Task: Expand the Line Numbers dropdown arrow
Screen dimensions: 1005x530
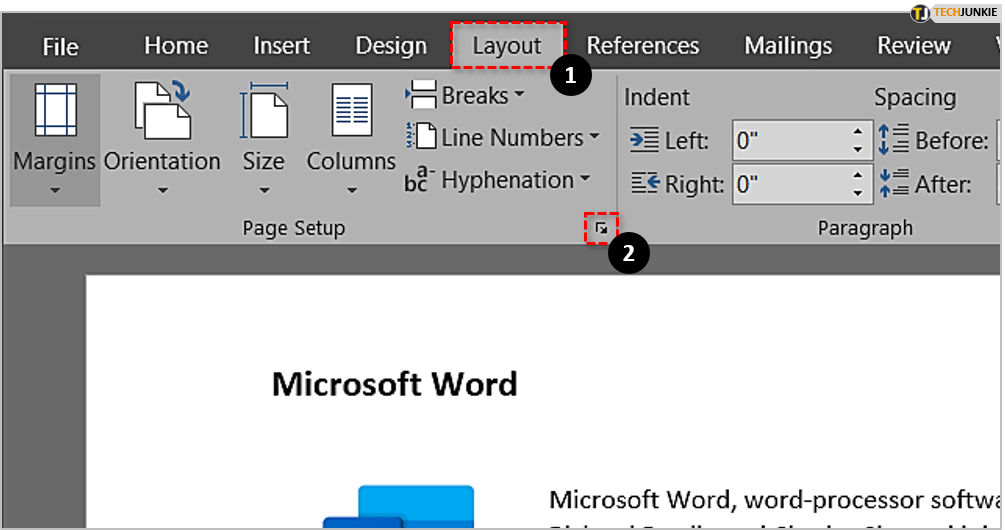Action: [594, 138]
